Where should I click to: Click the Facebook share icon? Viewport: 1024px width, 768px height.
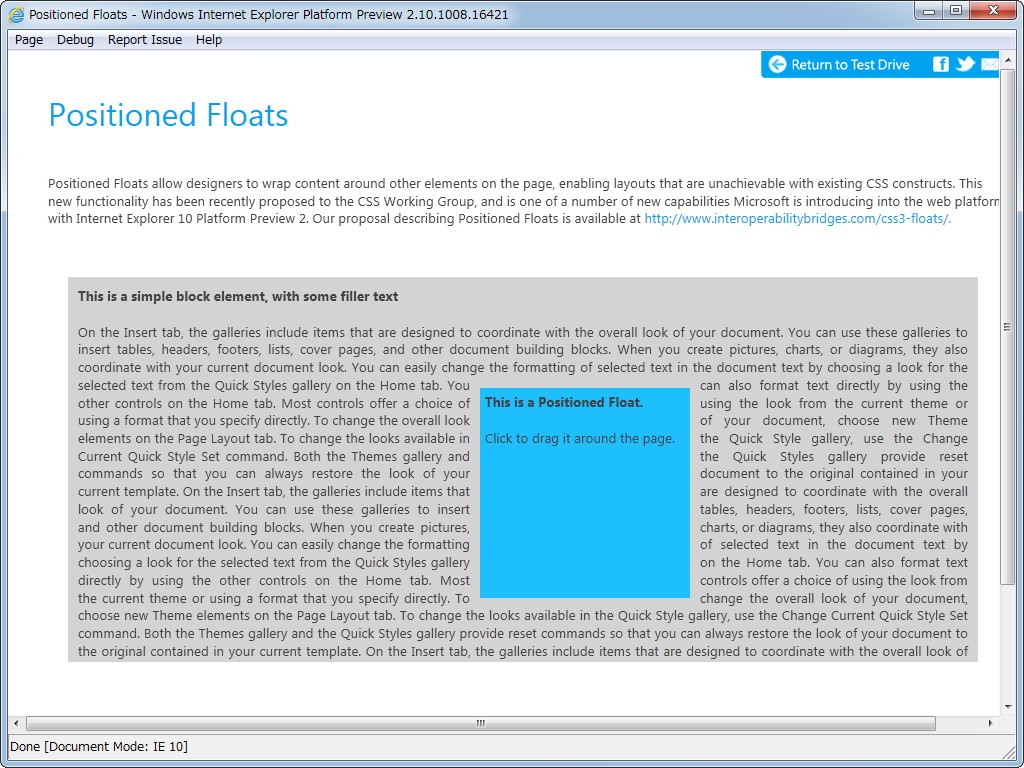[940, 64]
